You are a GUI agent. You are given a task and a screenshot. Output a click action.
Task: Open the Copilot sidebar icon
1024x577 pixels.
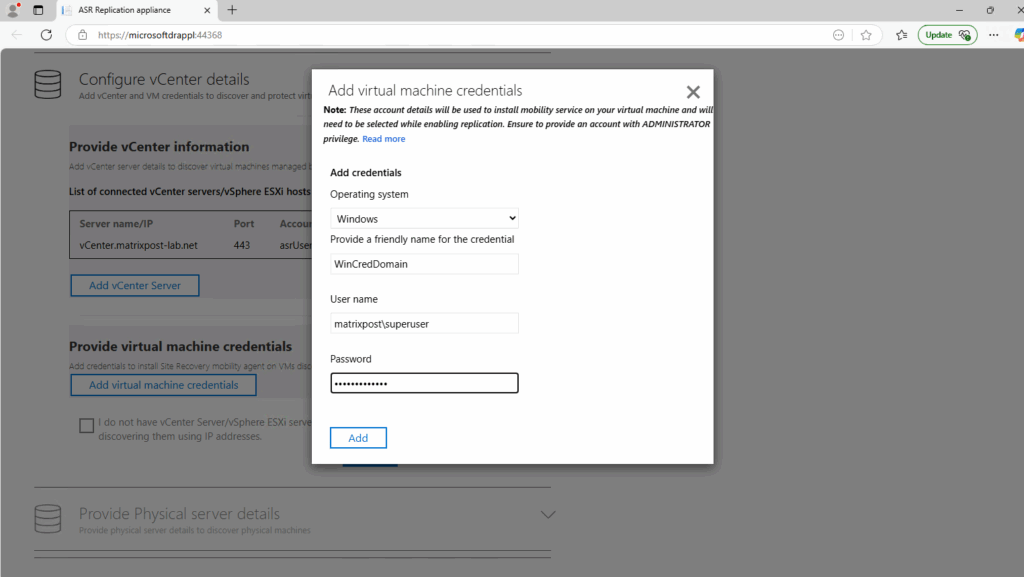pyautogui.click(x=1018, y=35)
